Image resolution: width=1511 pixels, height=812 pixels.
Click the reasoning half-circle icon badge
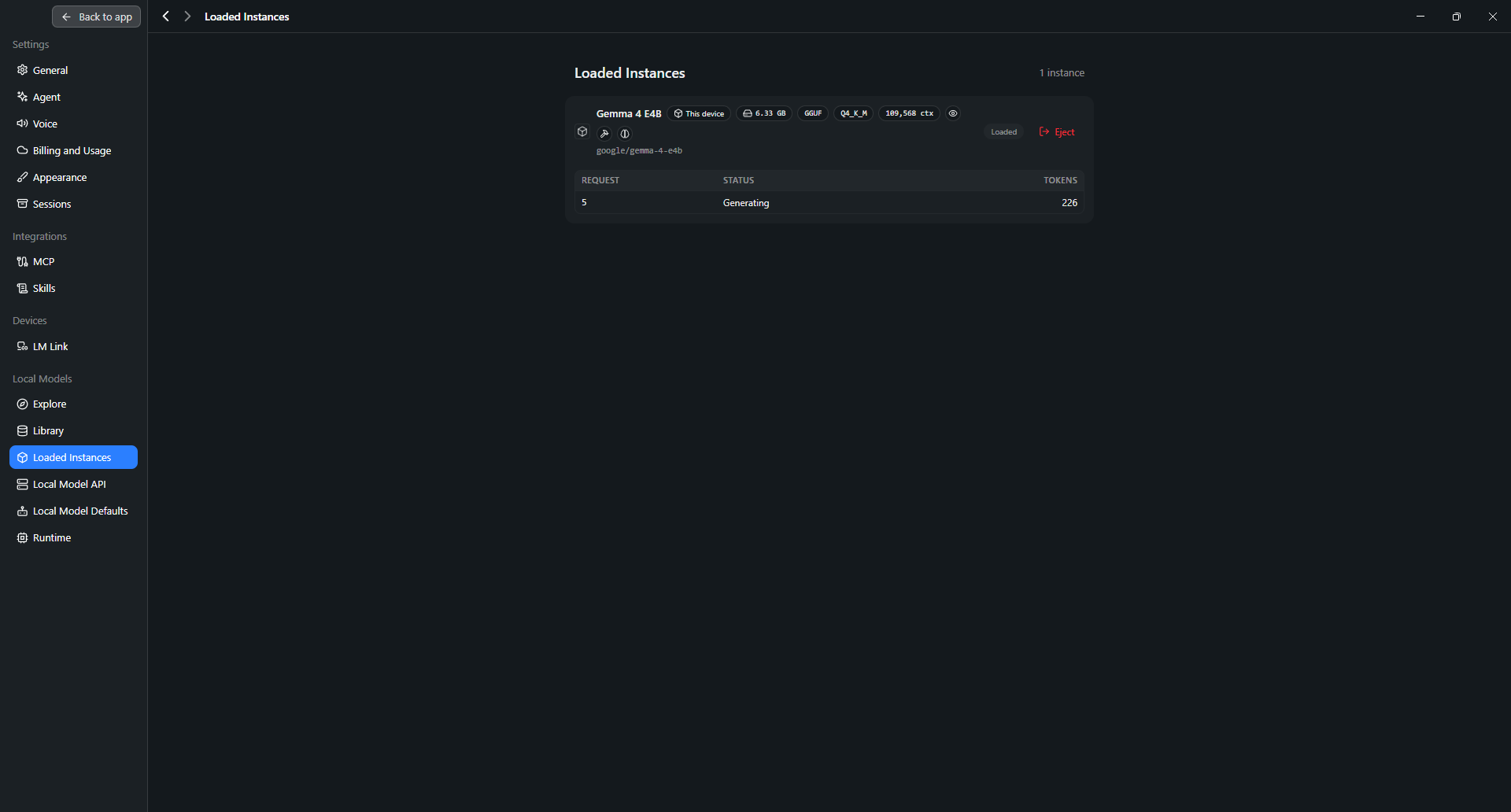click(625, 134)
